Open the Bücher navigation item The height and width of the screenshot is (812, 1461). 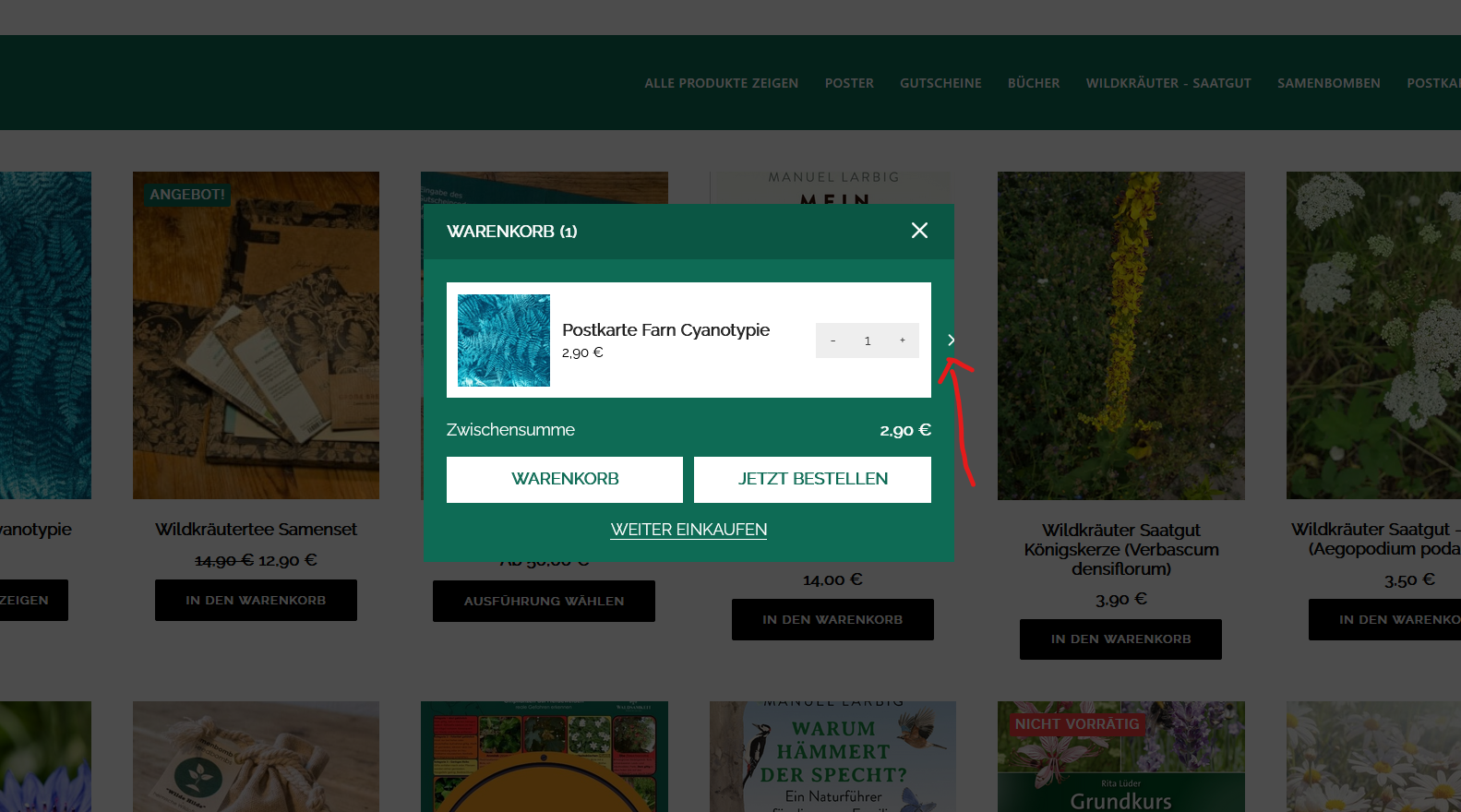click(1034, 83)
